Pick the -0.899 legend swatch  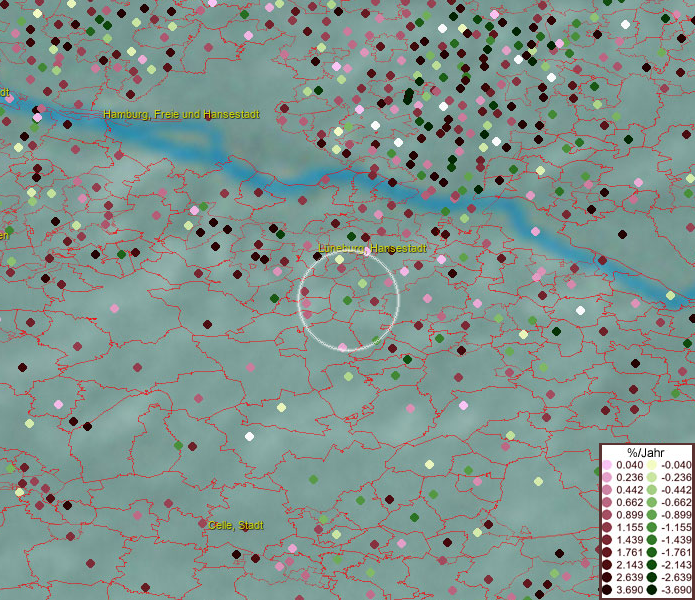(x=652, y=515)
